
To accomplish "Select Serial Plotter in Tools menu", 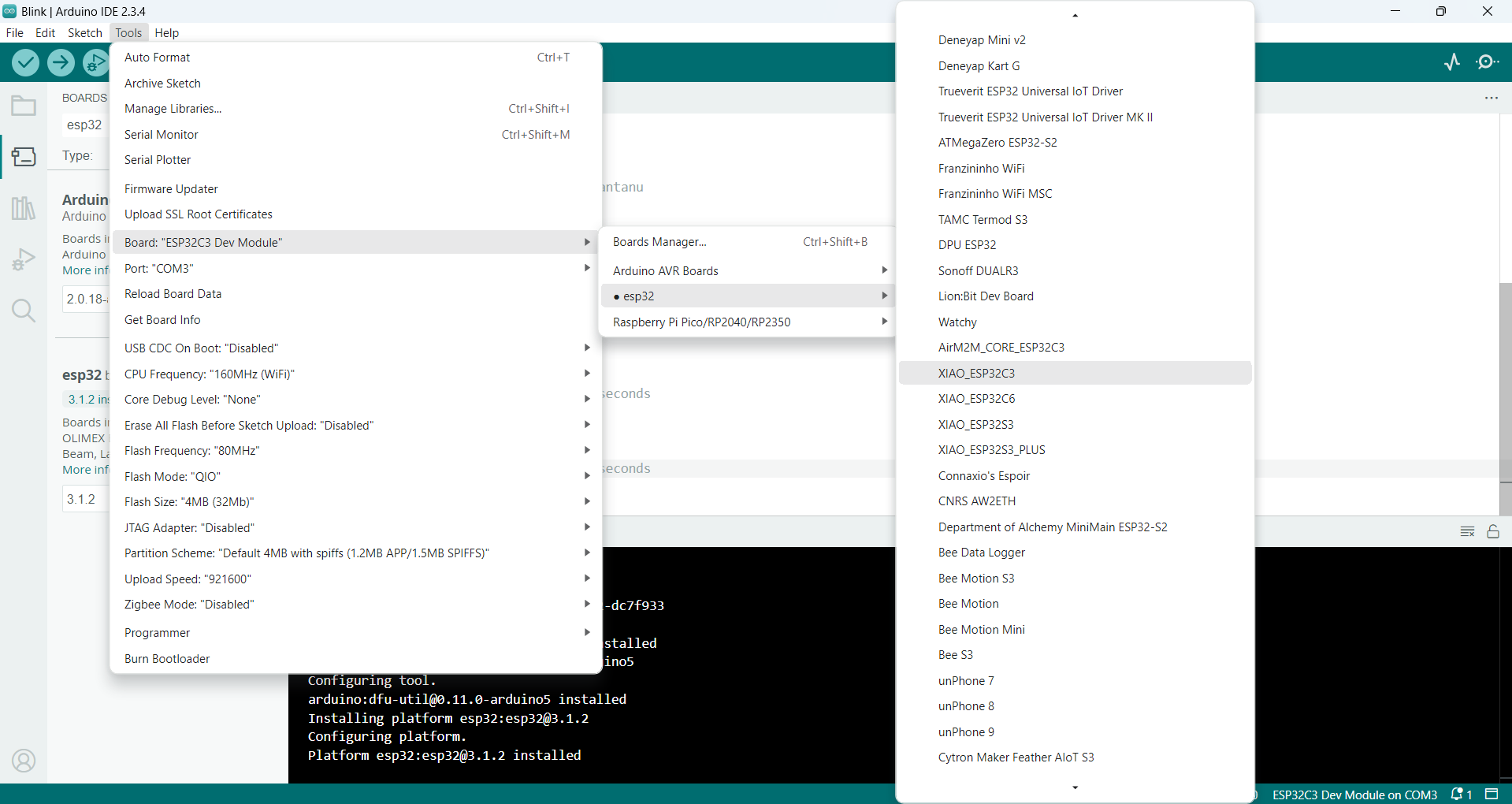I will coord(356,159).
